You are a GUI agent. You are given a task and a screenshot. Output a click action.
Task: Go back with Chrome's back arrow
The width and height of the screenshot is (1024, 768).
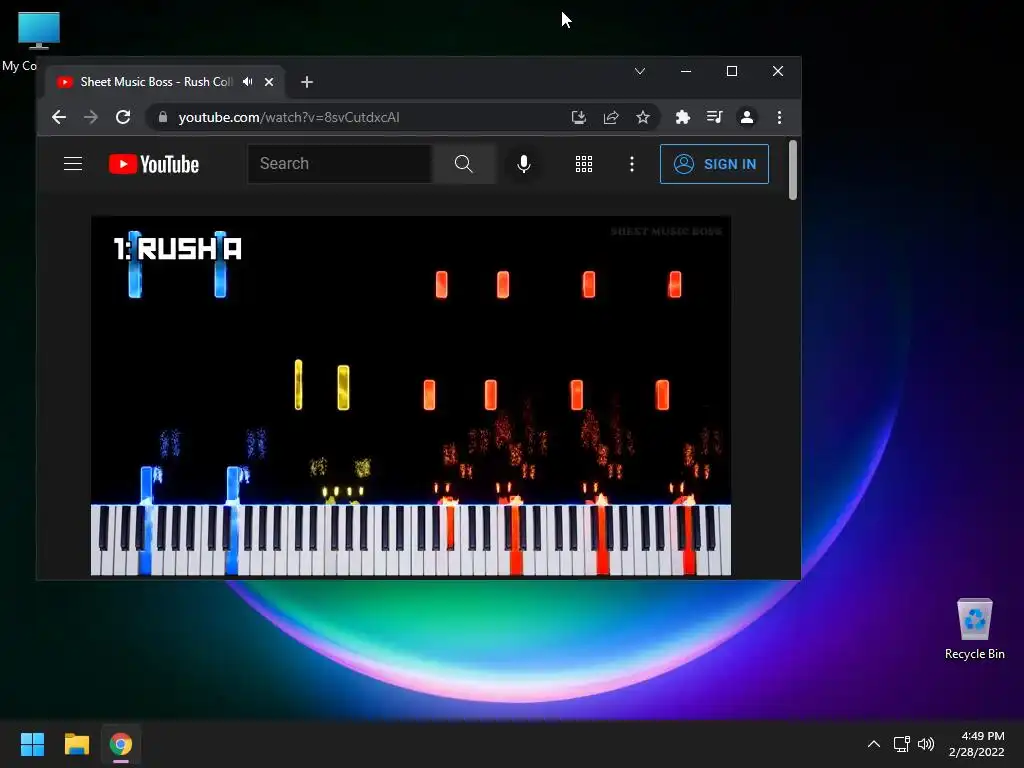[59, 117]
